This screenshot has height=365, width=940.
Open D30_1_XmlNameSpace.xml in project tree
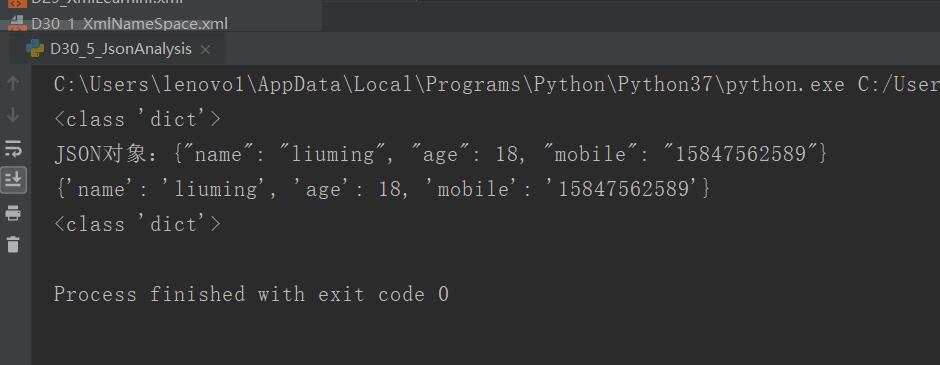pyautogui.click(x=129, y=24)
